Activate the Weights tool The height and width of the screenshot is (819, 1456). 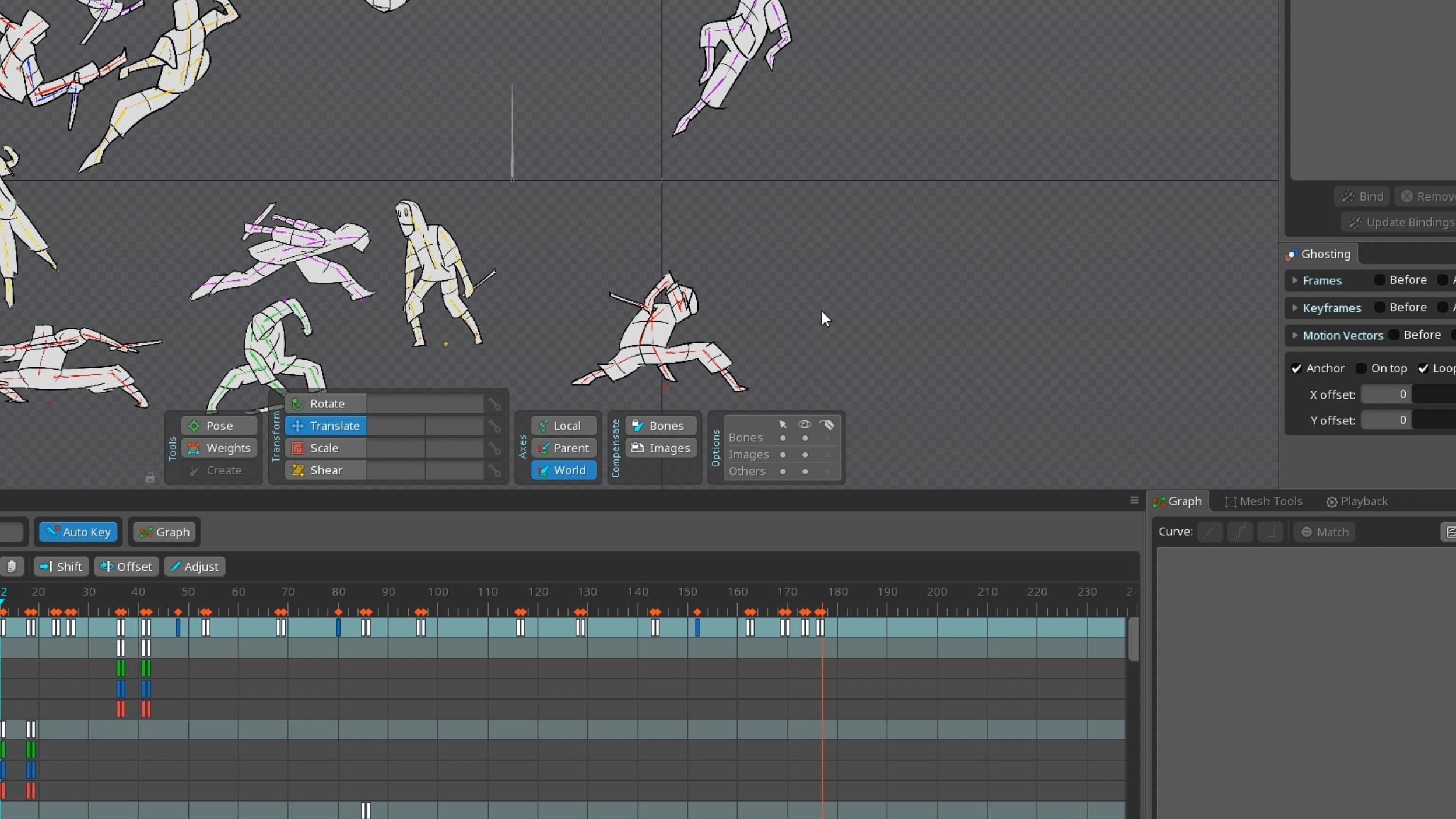coord(219,448)
